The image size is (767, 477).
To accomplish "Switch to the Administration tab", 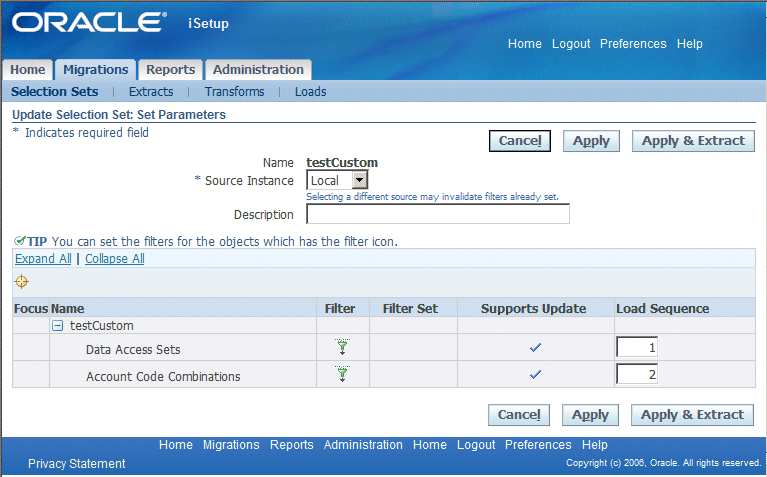I will [x=258, y=69].
